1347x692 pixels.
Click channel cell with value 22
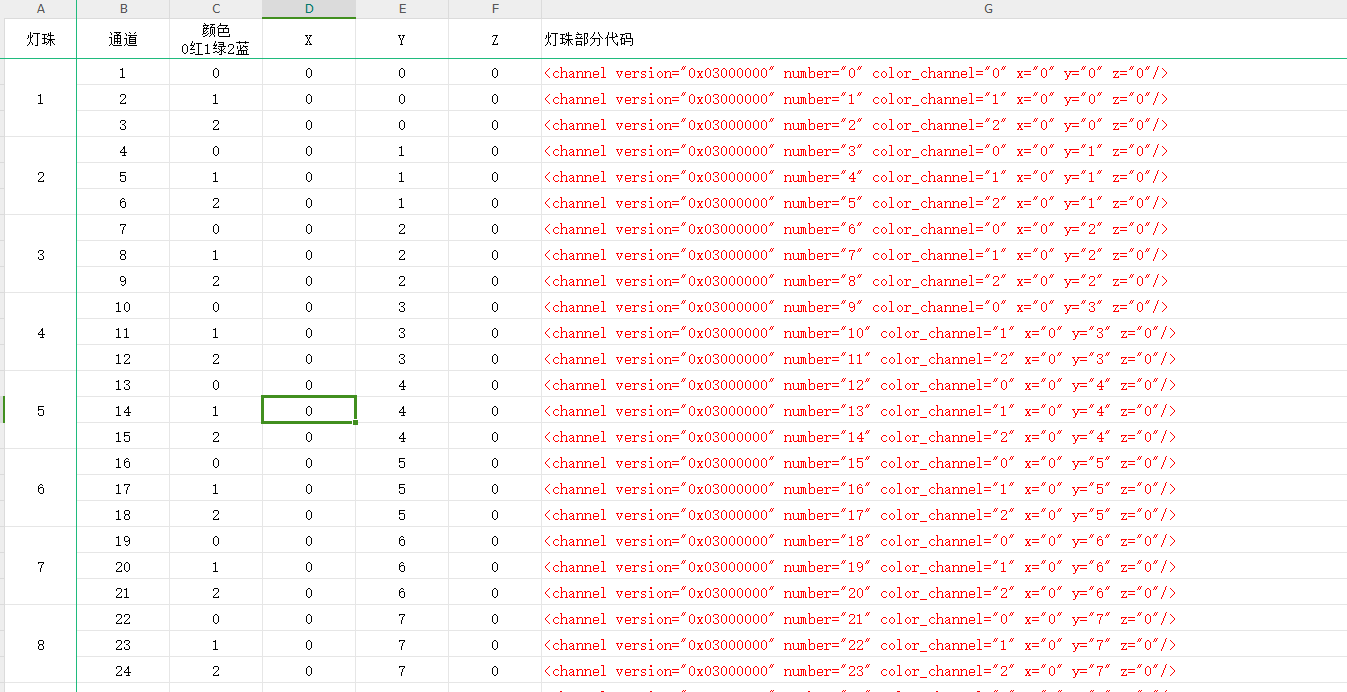[123, 619]
